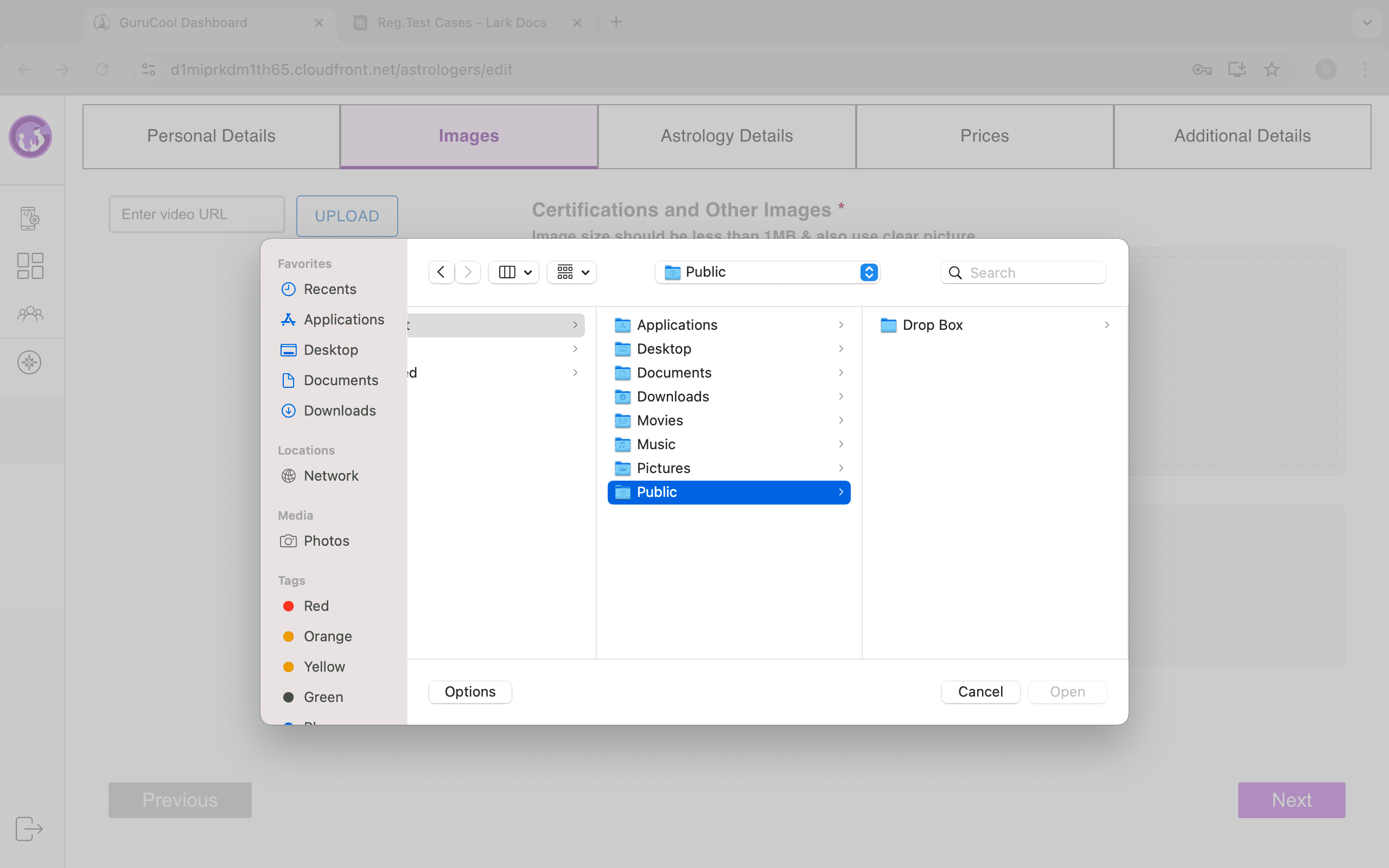This screenshot has width=1389, height=868.
Task: Select the Red tag
Action: pos(316,605)
